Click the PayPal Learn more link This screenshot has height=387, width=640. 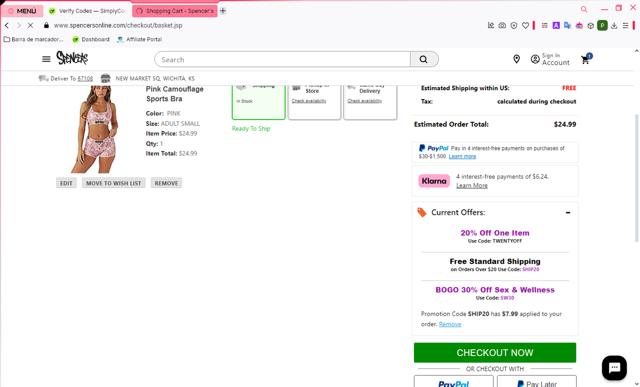tap(462, 156)
